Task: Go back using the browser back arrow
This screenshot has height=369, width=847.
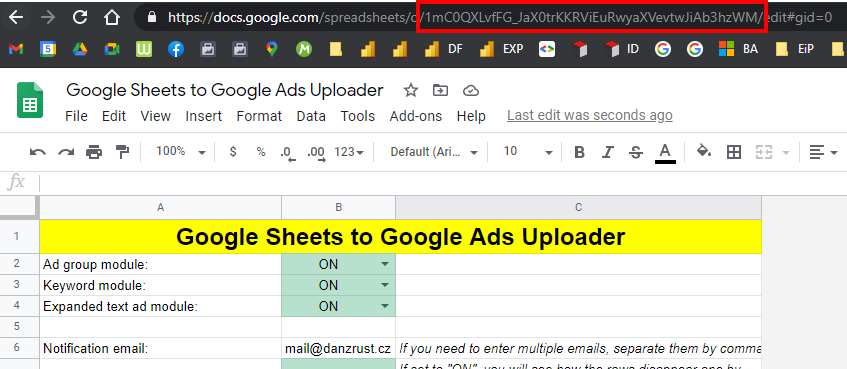Action: pos(16,18)
